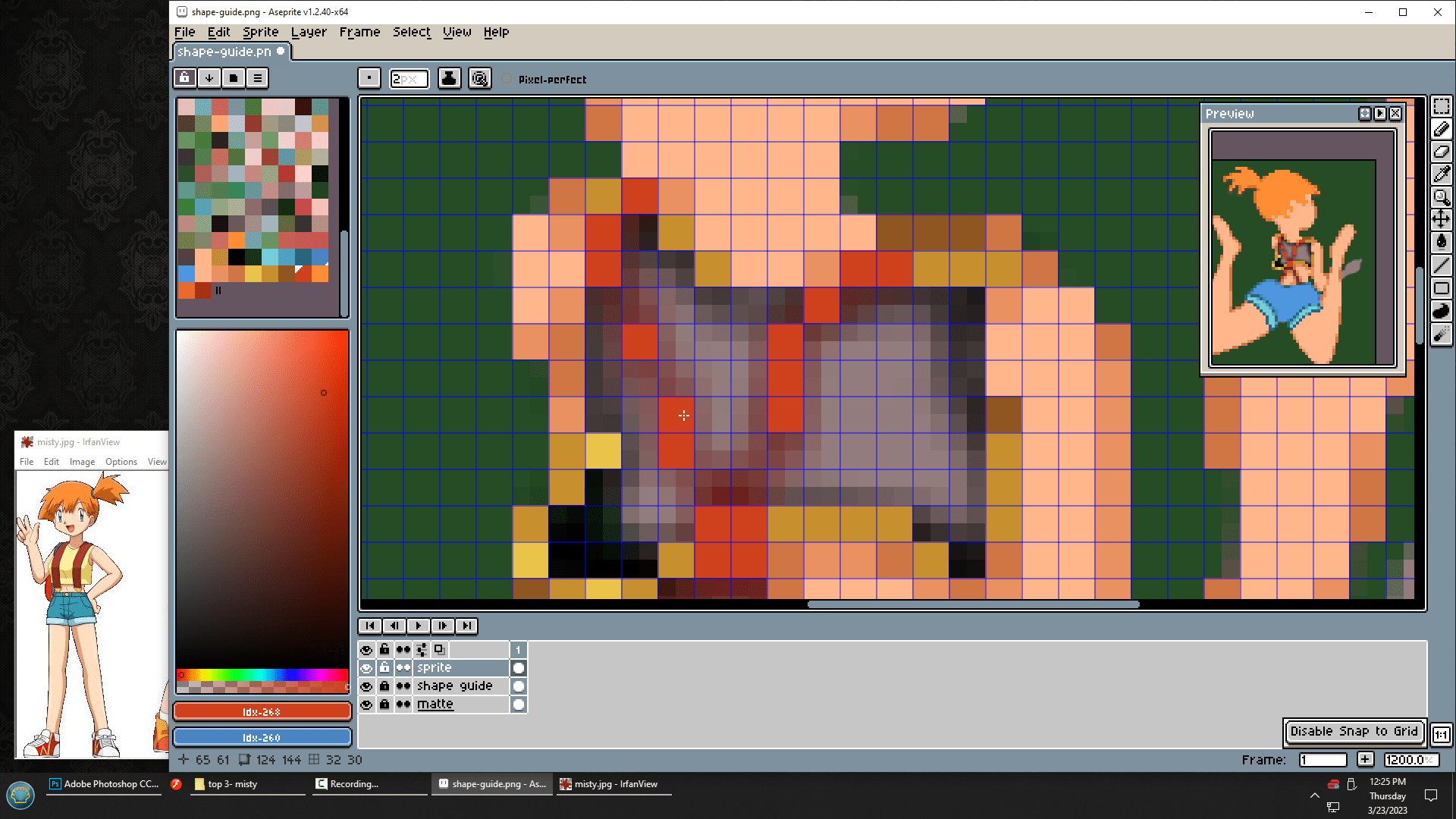The image size is (1456, 819).
Task: Enable the Pixel-perfect checkbox
Action: point(507,79)
